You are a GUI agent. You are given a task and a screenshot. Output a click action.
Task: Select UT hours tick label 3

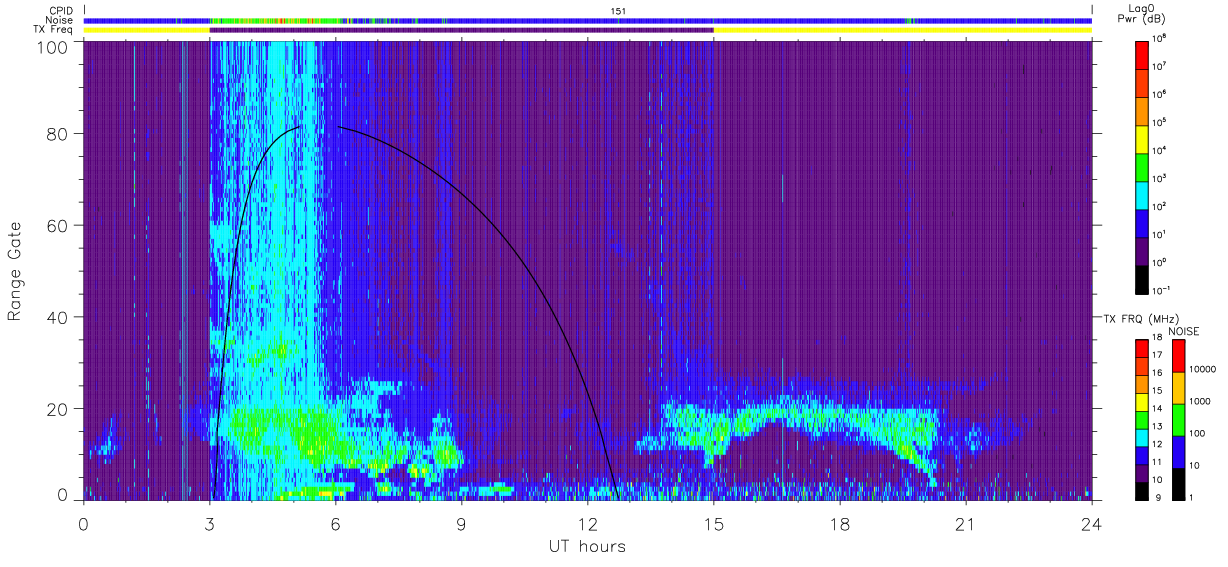point(210,524)
